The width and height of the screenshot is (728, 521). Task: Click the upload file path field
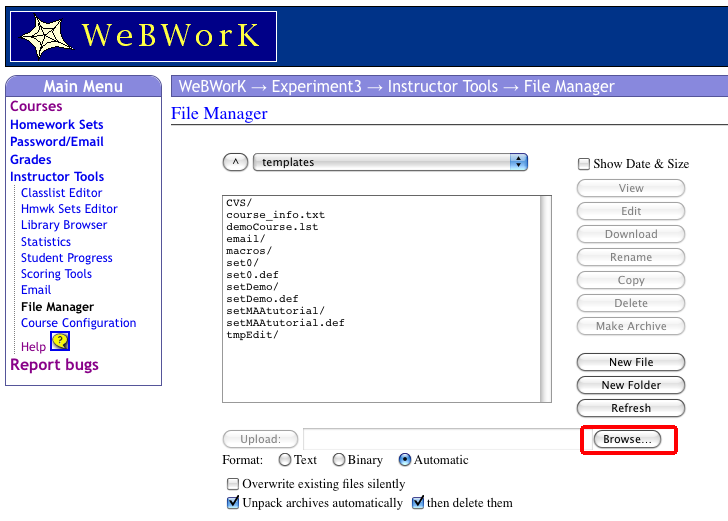click(x=448, y=439)
